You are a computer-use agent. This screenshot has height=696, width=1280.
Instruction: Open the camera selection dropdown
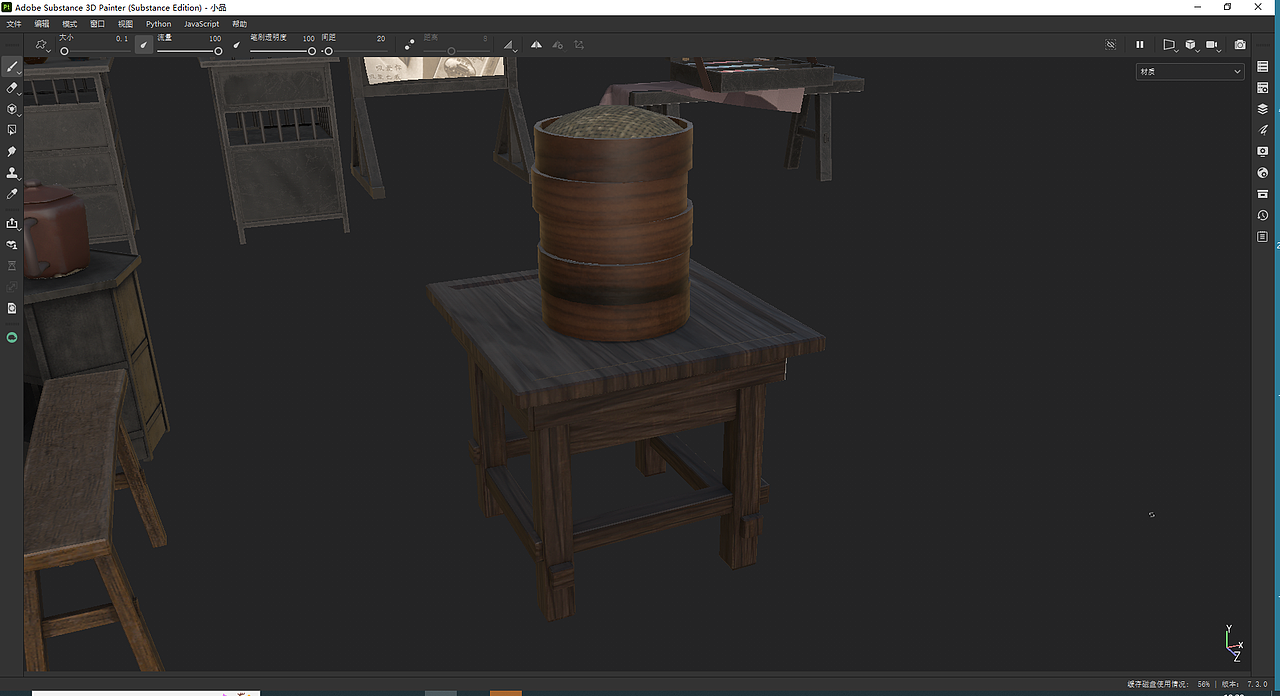1213,45
